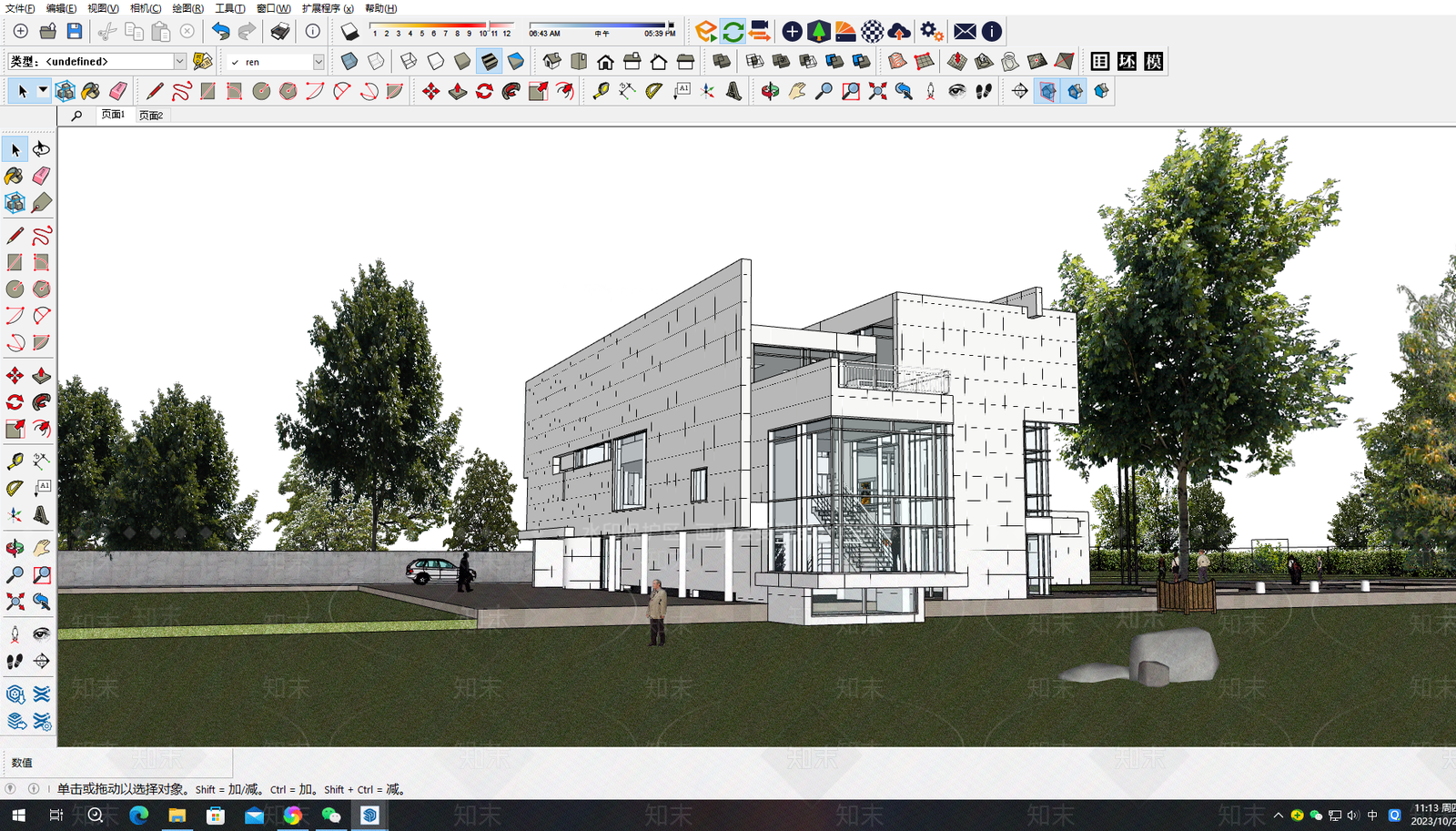This screenshot has height=831, width=1456.
Task: Click the tag details icon beside type dropdown
Action: coord(203,62)
